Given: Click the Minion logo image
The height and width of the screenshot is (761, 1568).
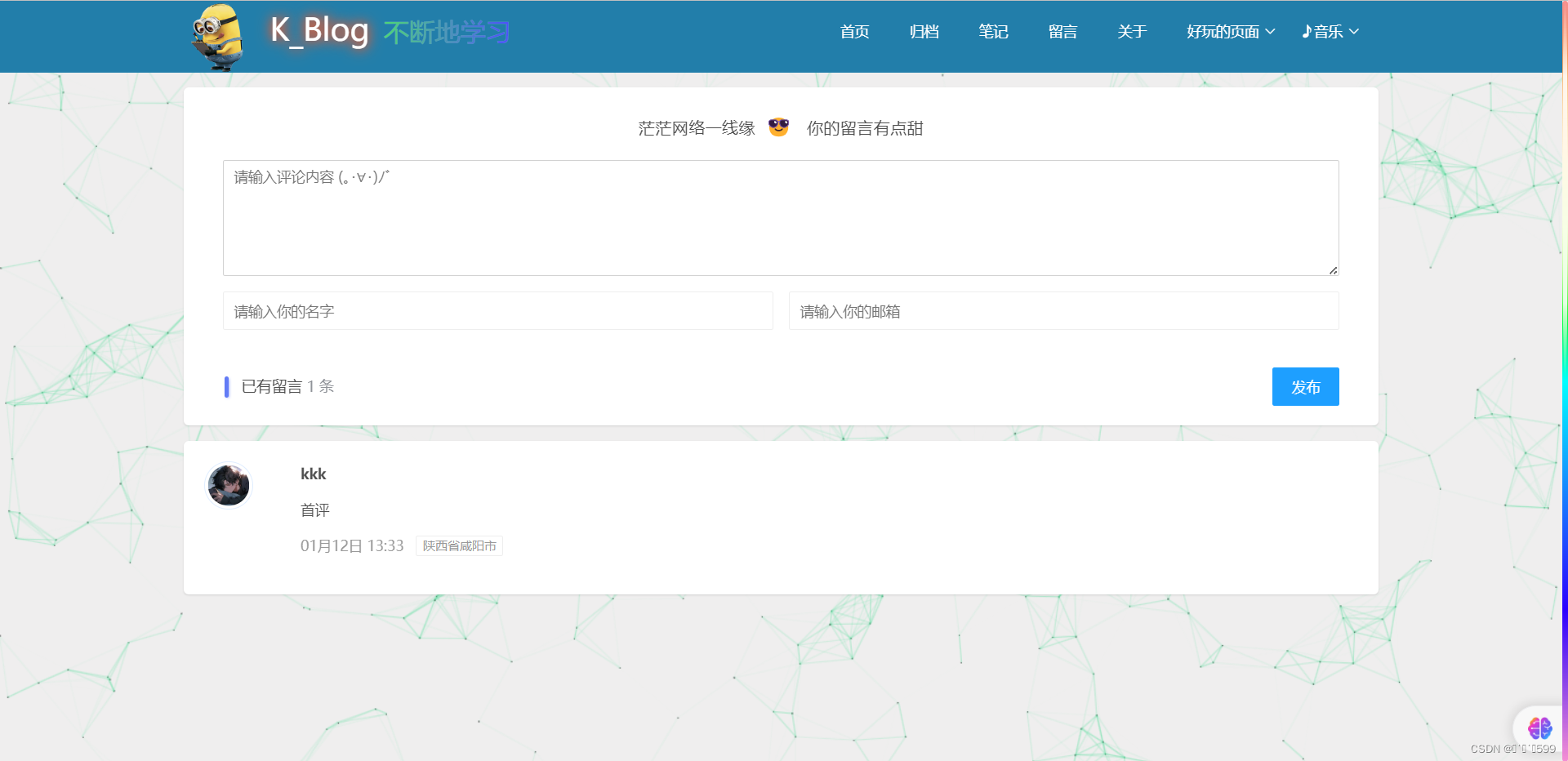Looking at the screenshot, I should coord(219,37).
